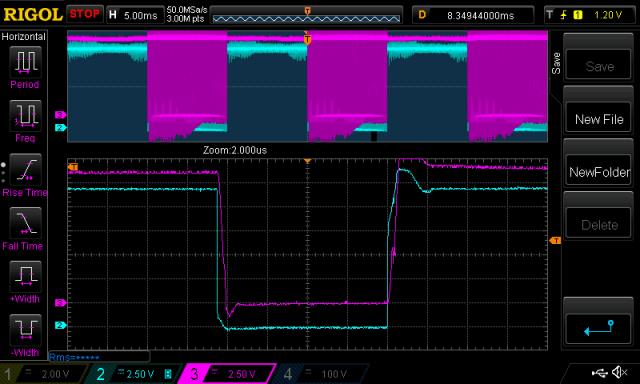The height and width of the screenshot is (384, 640).
Task: Choose the Fall Time measurement icon
Action: (25, 223)
